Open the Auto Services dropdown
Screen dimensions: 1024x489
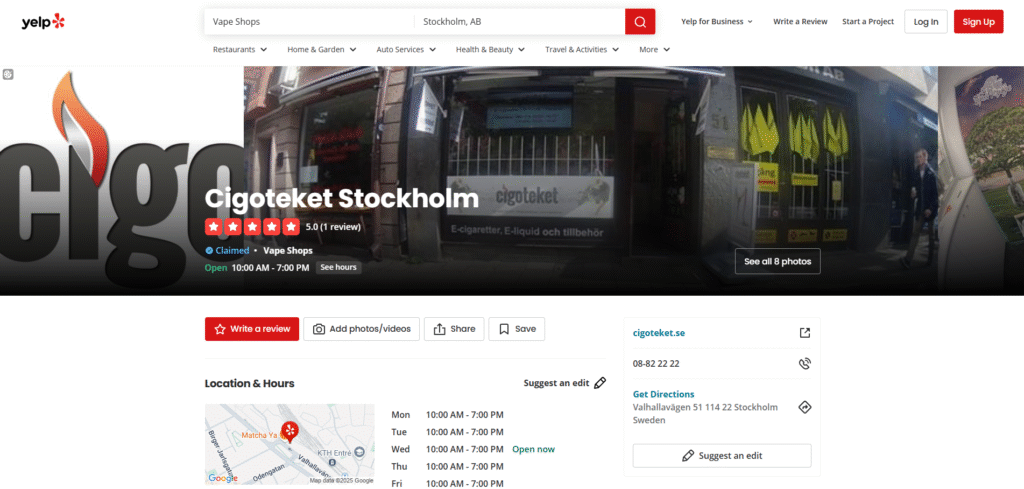coord(406,50)
